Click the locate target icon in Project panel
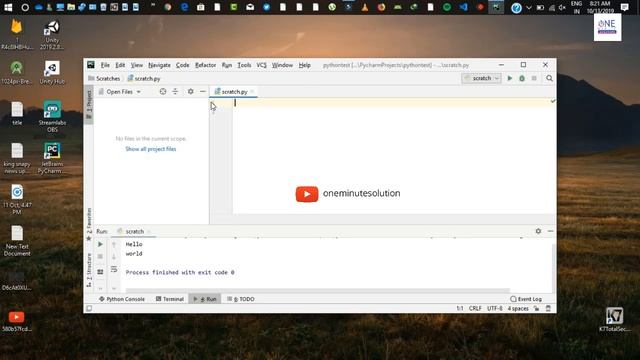 pos(163,91)
